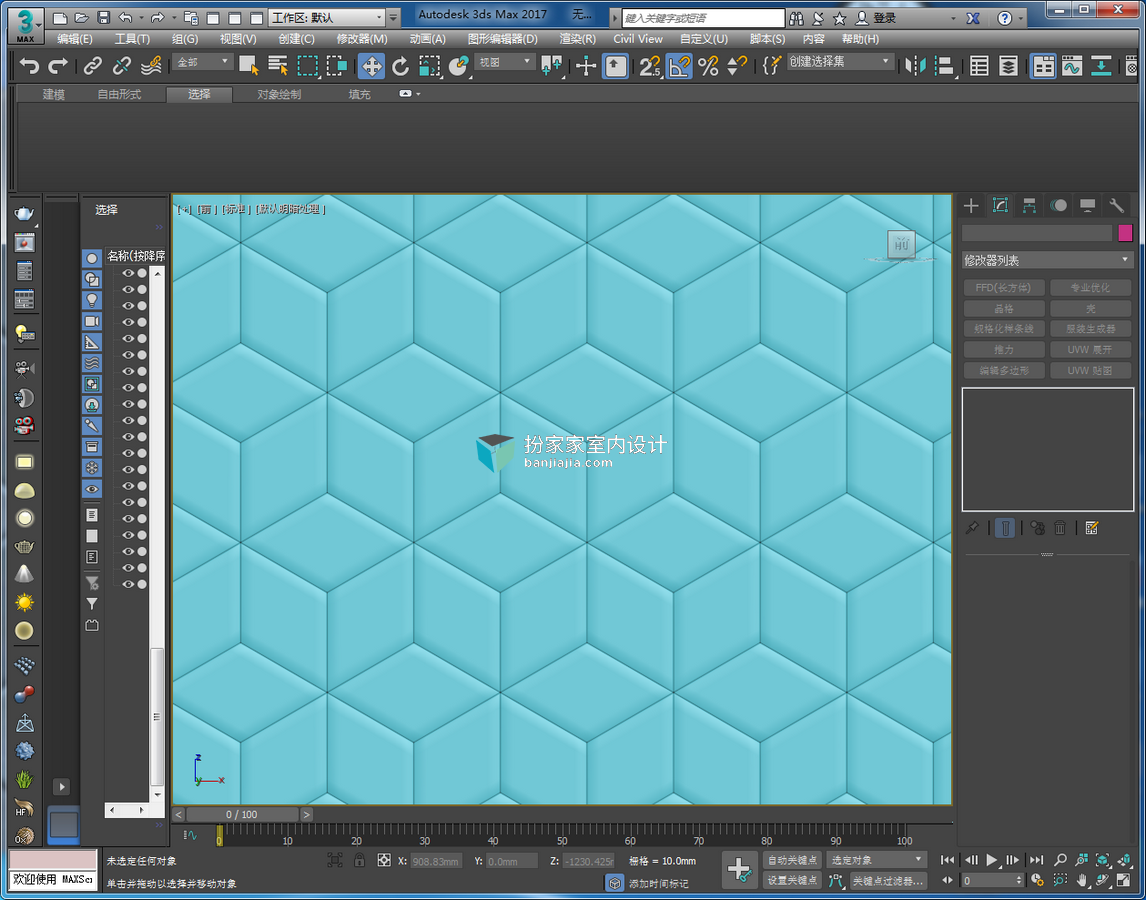Viewport: 1146px width, 900px height.
Task: Open Select by Name list tool
Action: [278, 67]
